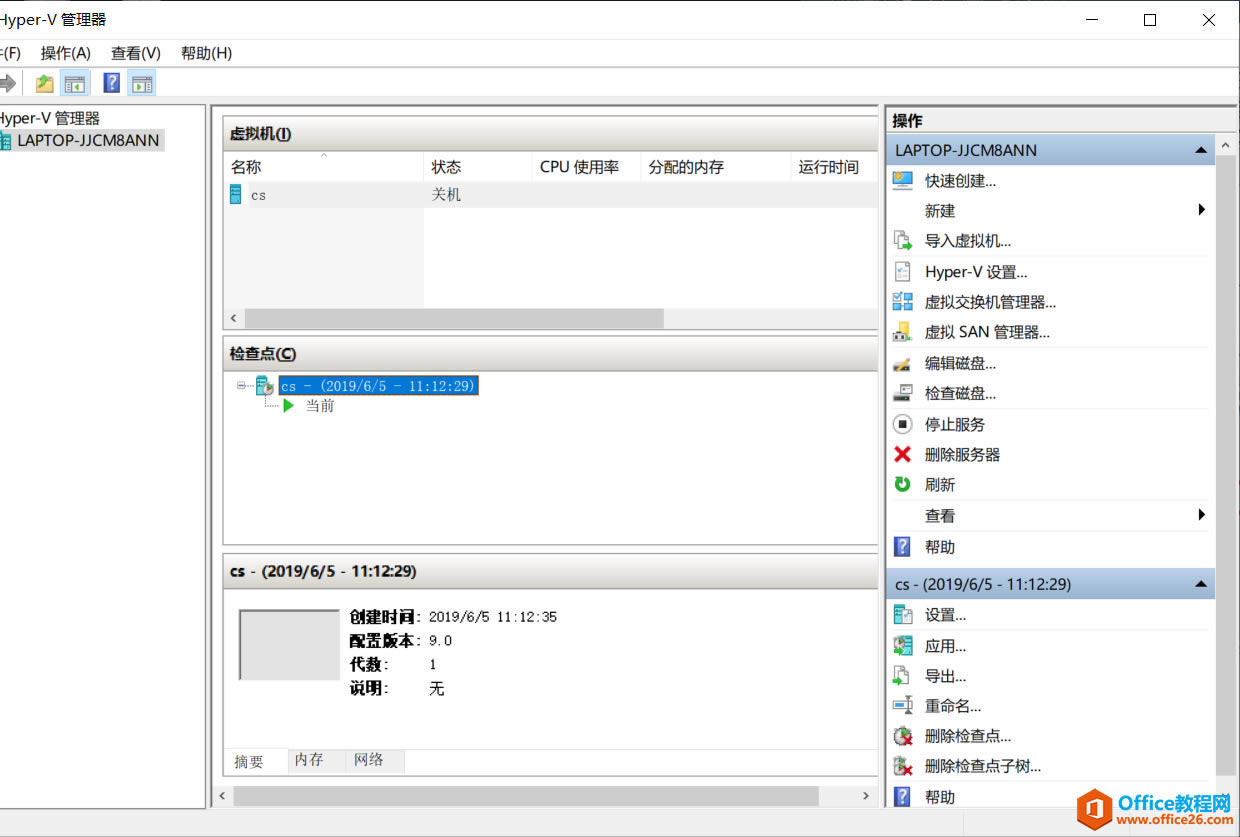Click the 检查磁盘 icon
The width and height of the screenshot is (1240, 837).
[x=903, y=393]
